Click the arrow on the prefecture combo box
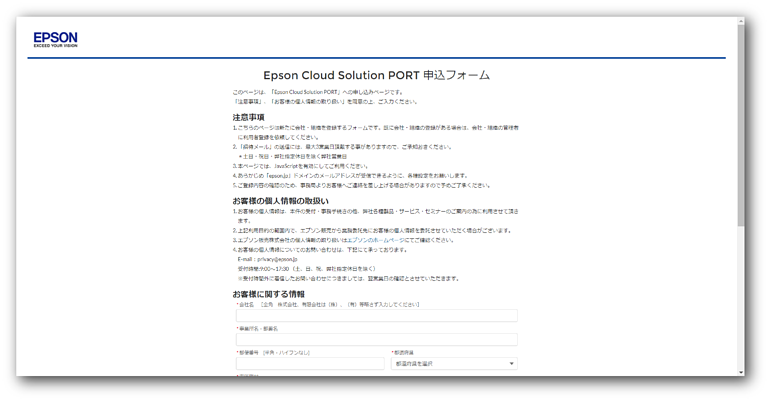This screenshot has height=401, width=769. click(x=512, y=364)
